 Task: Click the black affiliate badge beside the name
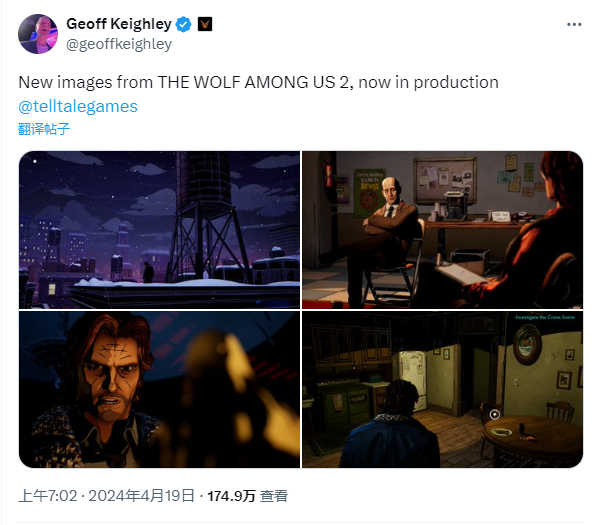pos(205,24)
